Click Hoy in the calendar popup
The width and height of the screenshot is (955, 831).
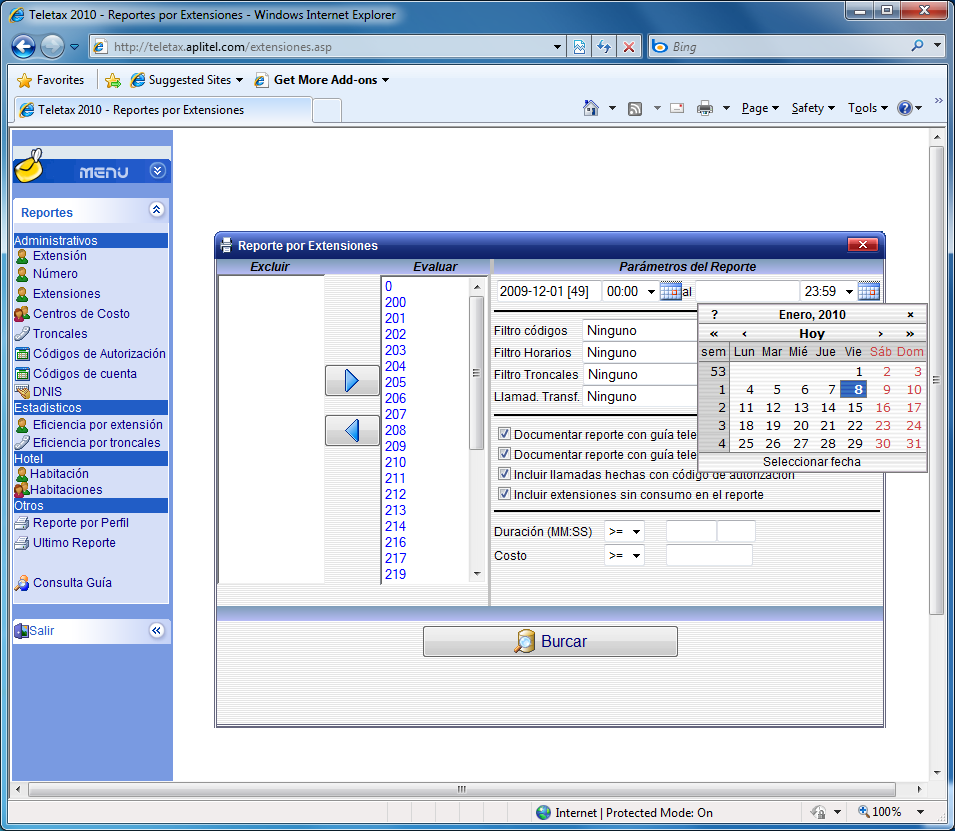point(812,334)
